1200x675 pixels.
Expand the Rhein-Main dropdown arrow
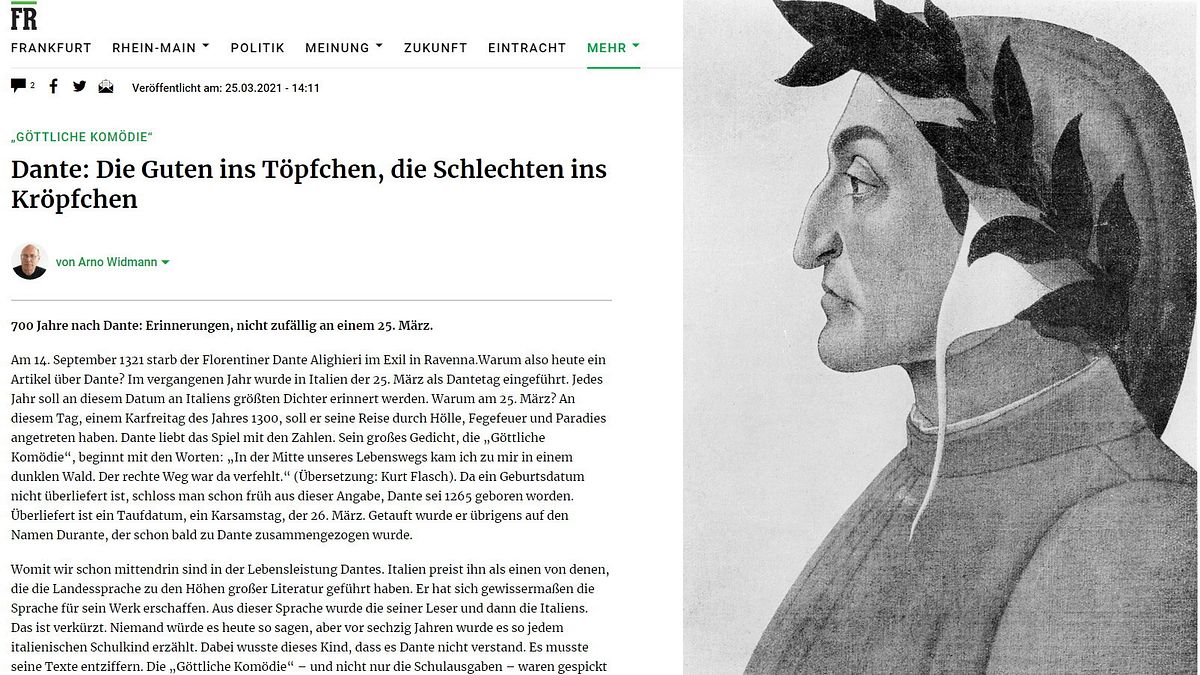pos(206,45)
